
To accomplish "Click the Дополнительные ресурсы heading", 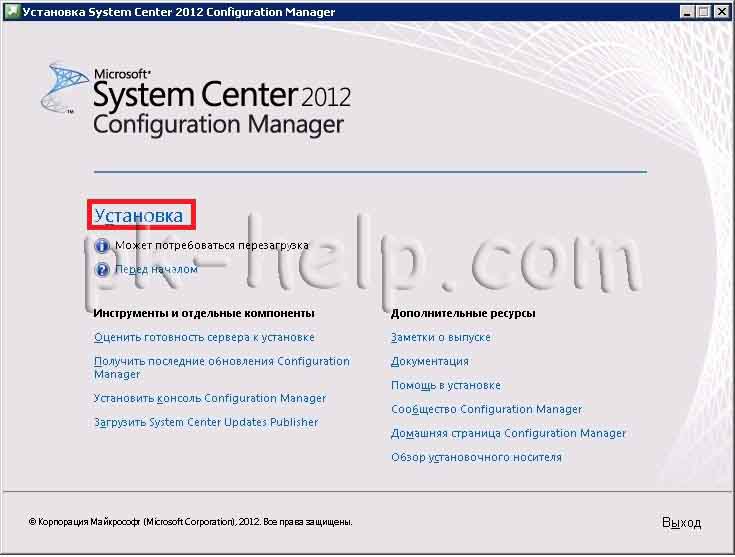I will pos(463,313).
